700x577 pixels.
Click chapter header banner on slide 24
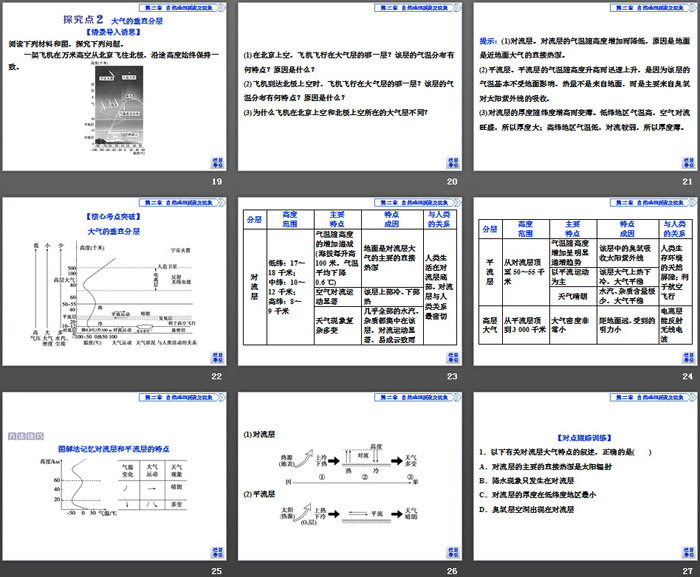click(x=654, y=202)
